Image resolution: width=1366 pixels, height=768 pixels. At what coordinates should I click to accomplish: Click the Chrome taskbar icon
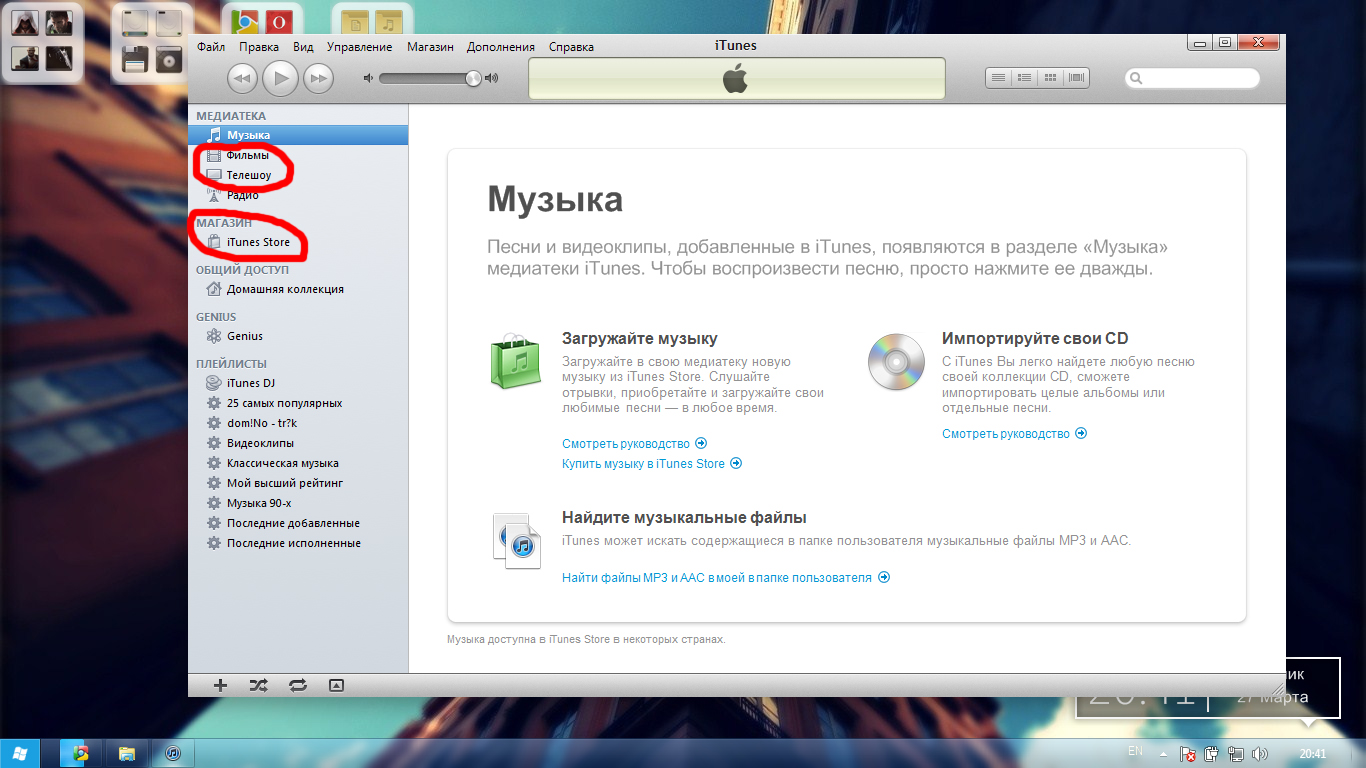[81, 753]
